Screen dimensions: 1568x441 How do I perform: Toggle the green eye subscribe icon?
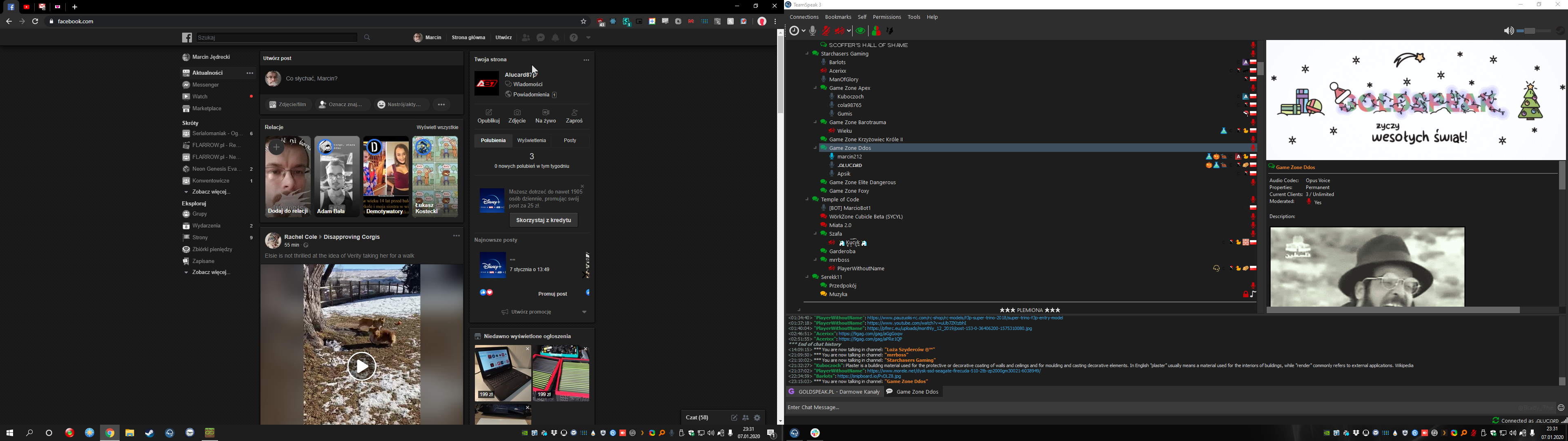pyautogui.click(x=860, y=31)
